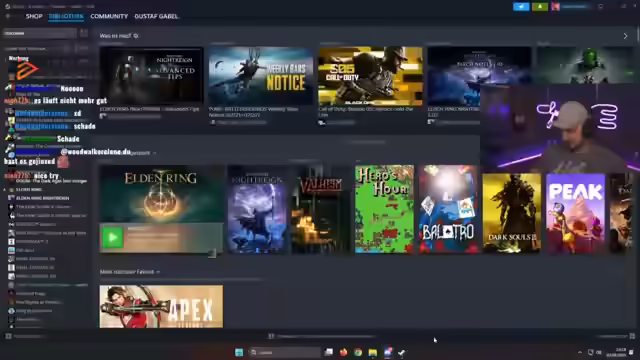Click the library search input field
The height and width of the screenshot is (360, 640).
(x=40, y=33)
